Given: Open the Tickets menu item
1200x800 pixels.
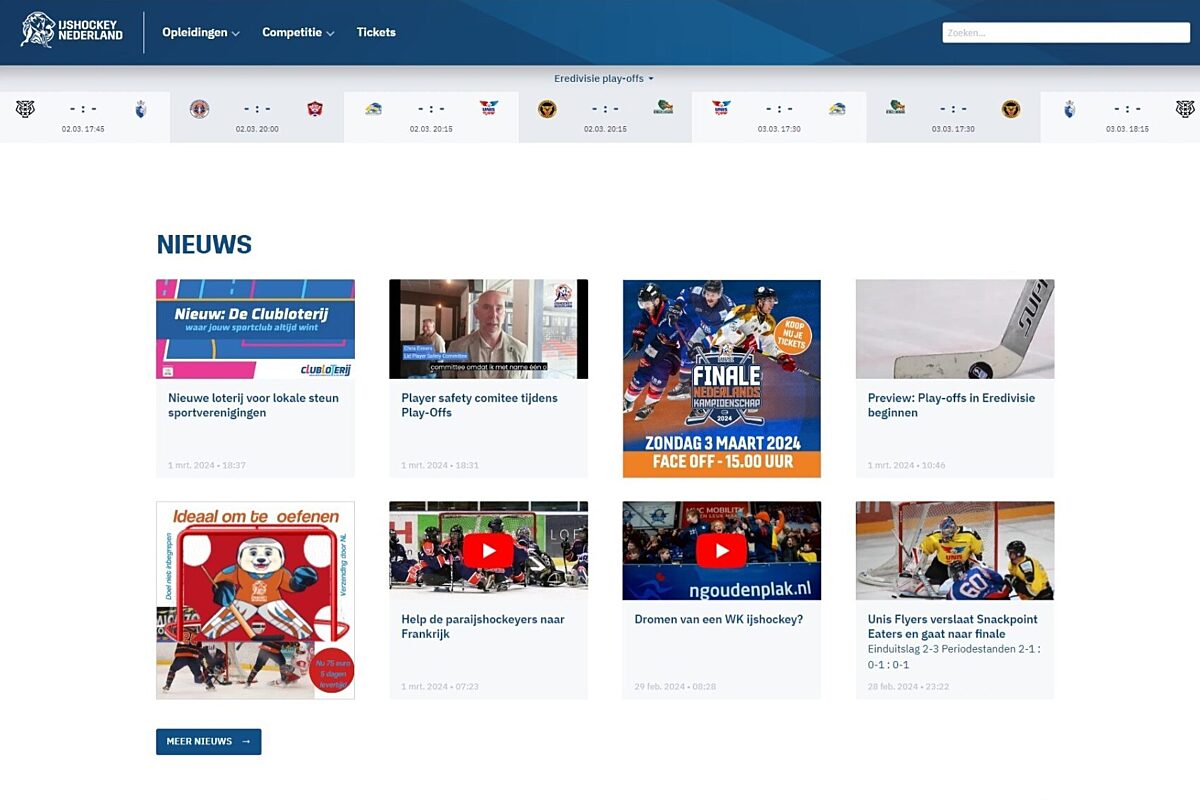Looking at the screenshot, I should (376, 32).
